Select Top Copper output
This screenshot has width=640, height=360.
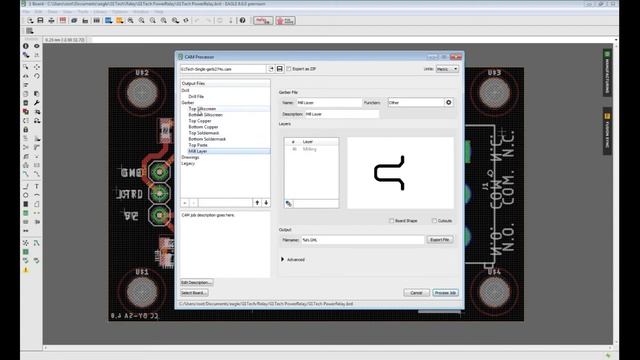click(x=200, y=121)
